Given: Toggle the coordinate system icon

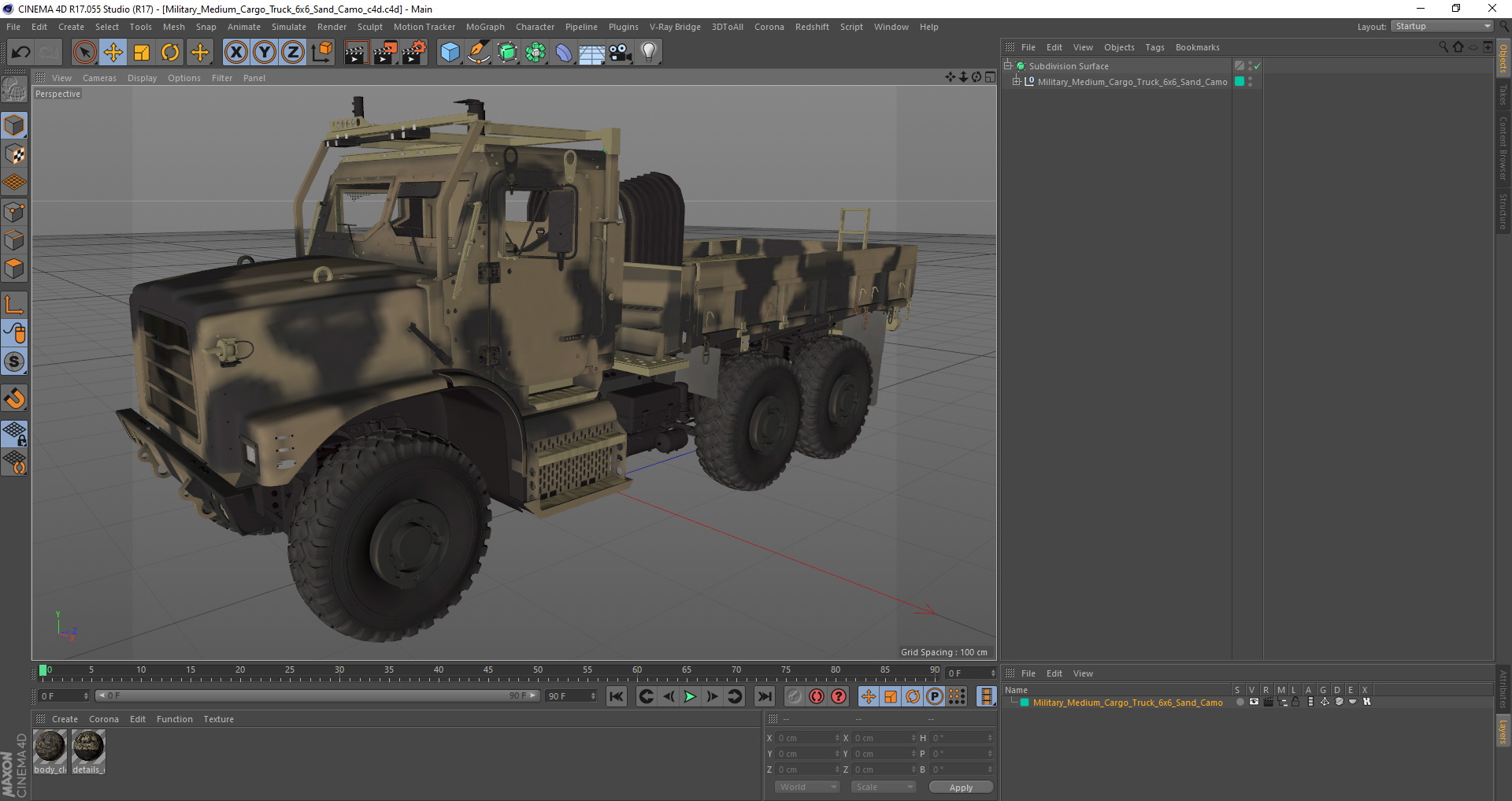Looking at the screenshot, I should [321, 53].
